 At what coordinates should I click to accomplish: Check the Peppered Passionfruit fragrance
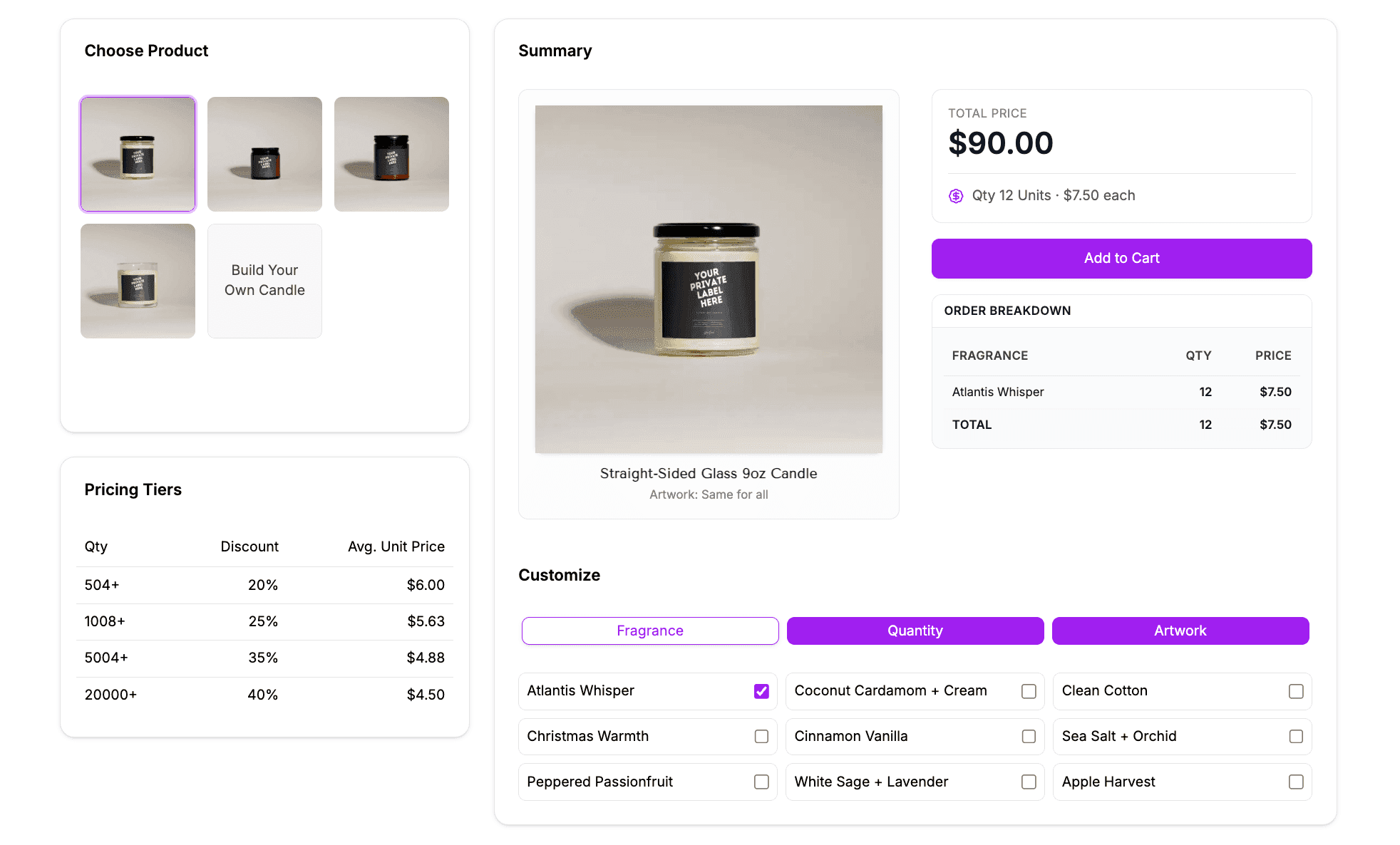point(761,782)
